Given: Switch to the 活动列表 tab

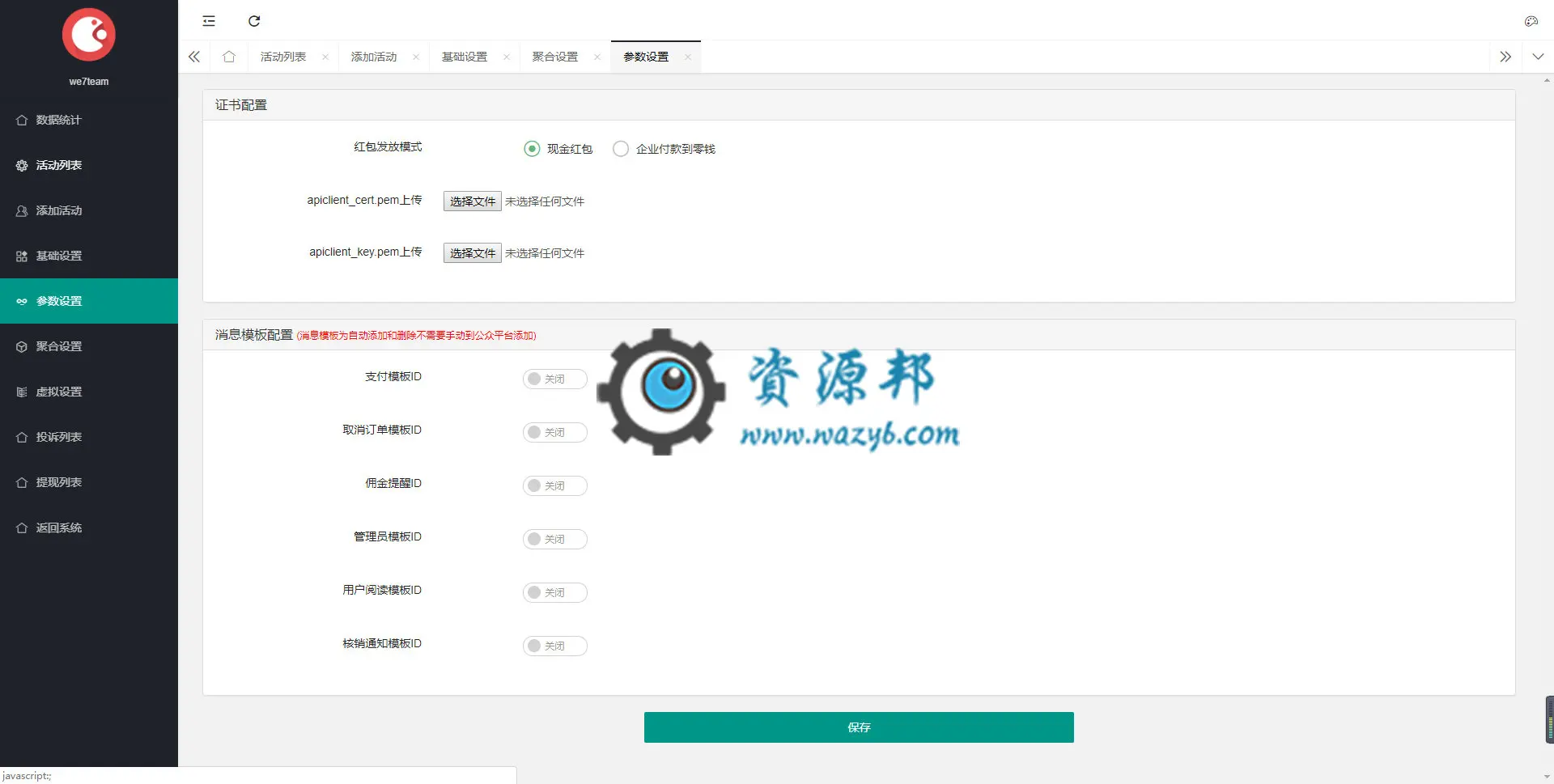Looking at the screenshot, I should [x=283, y=57].
